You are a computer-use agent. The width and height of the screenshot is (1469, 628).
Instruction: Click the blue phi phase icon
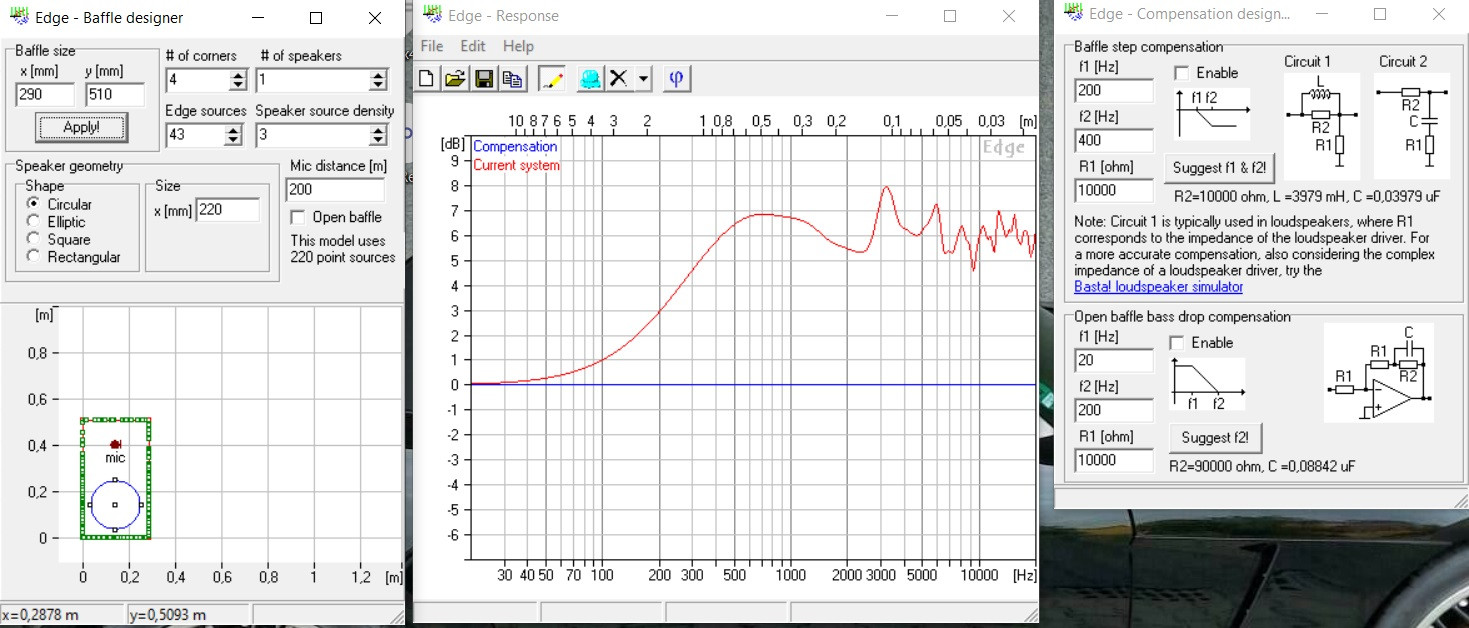tap(676, 79)
